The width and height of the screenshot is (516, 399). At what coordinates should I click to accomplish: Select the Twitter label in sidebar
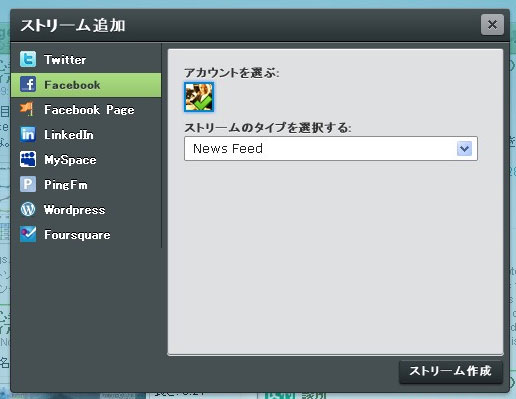point(65,60)
